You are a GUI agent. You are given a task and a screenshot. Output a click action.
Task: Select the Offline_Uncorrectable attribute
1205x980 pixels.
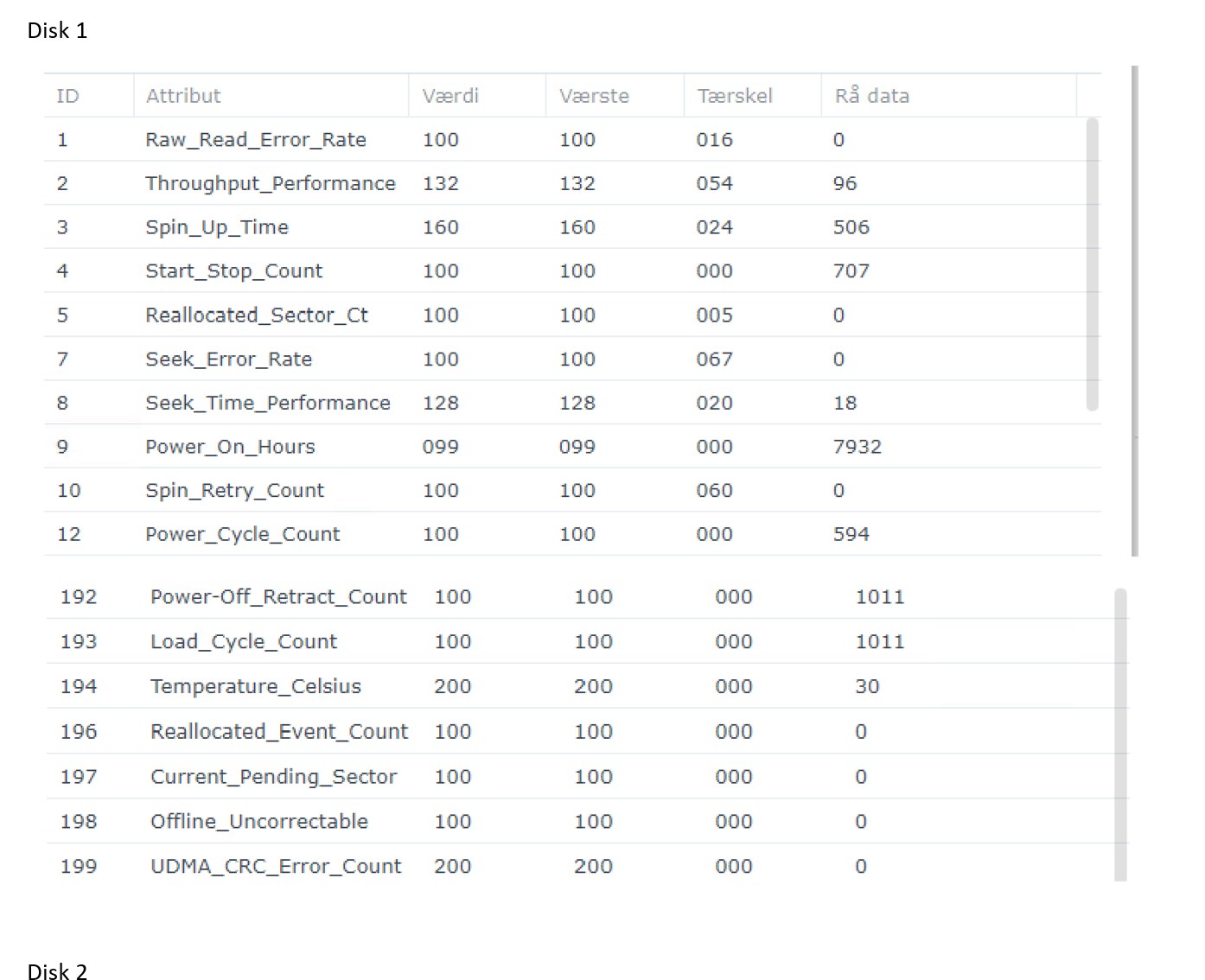click(259, 821)
